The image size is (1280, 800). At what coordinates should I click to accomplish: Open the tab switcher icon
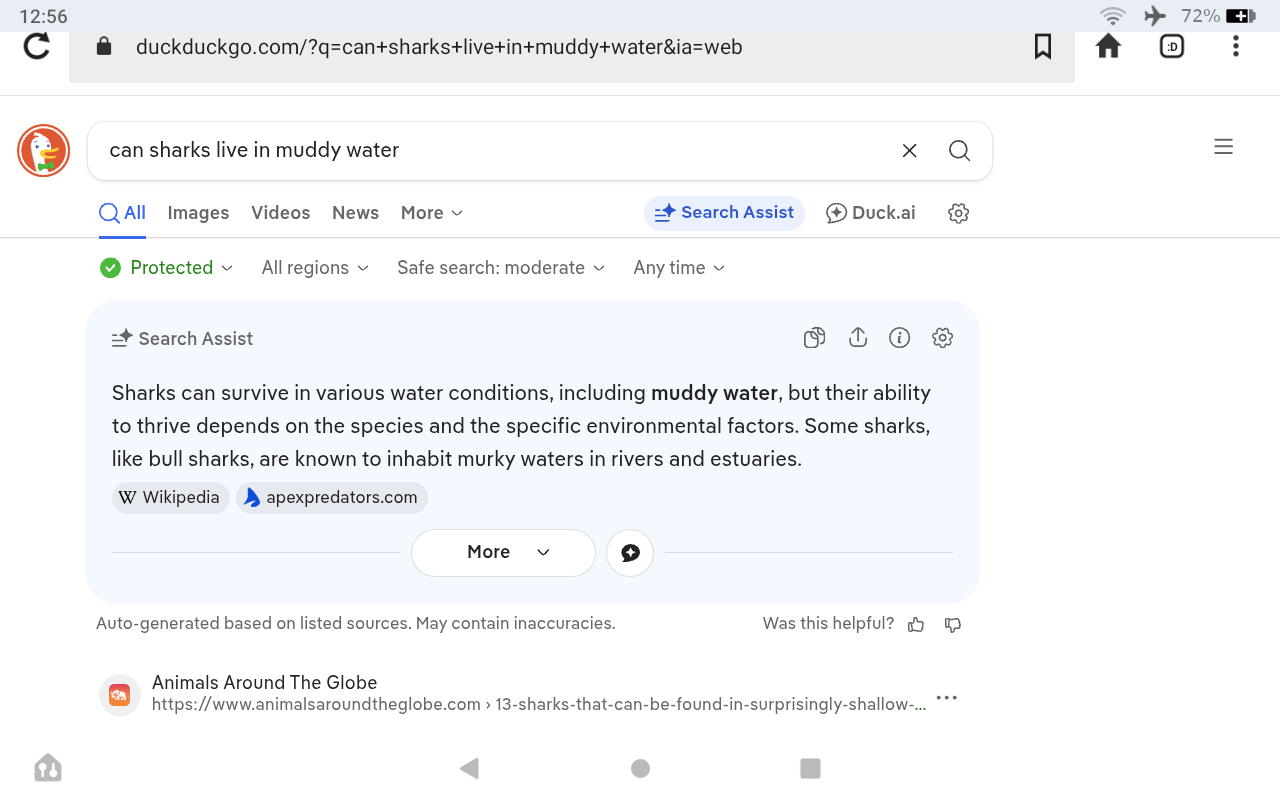(1172, 46)
